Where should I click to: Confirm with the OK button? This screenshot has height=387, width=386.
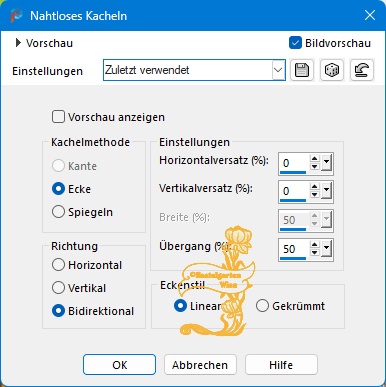(x=119, y=365)
